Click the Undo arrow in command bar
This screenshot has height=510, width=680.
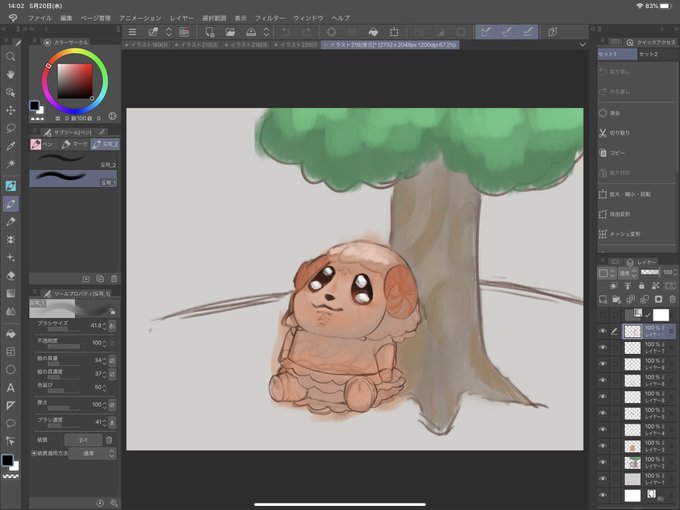point(285,32)
